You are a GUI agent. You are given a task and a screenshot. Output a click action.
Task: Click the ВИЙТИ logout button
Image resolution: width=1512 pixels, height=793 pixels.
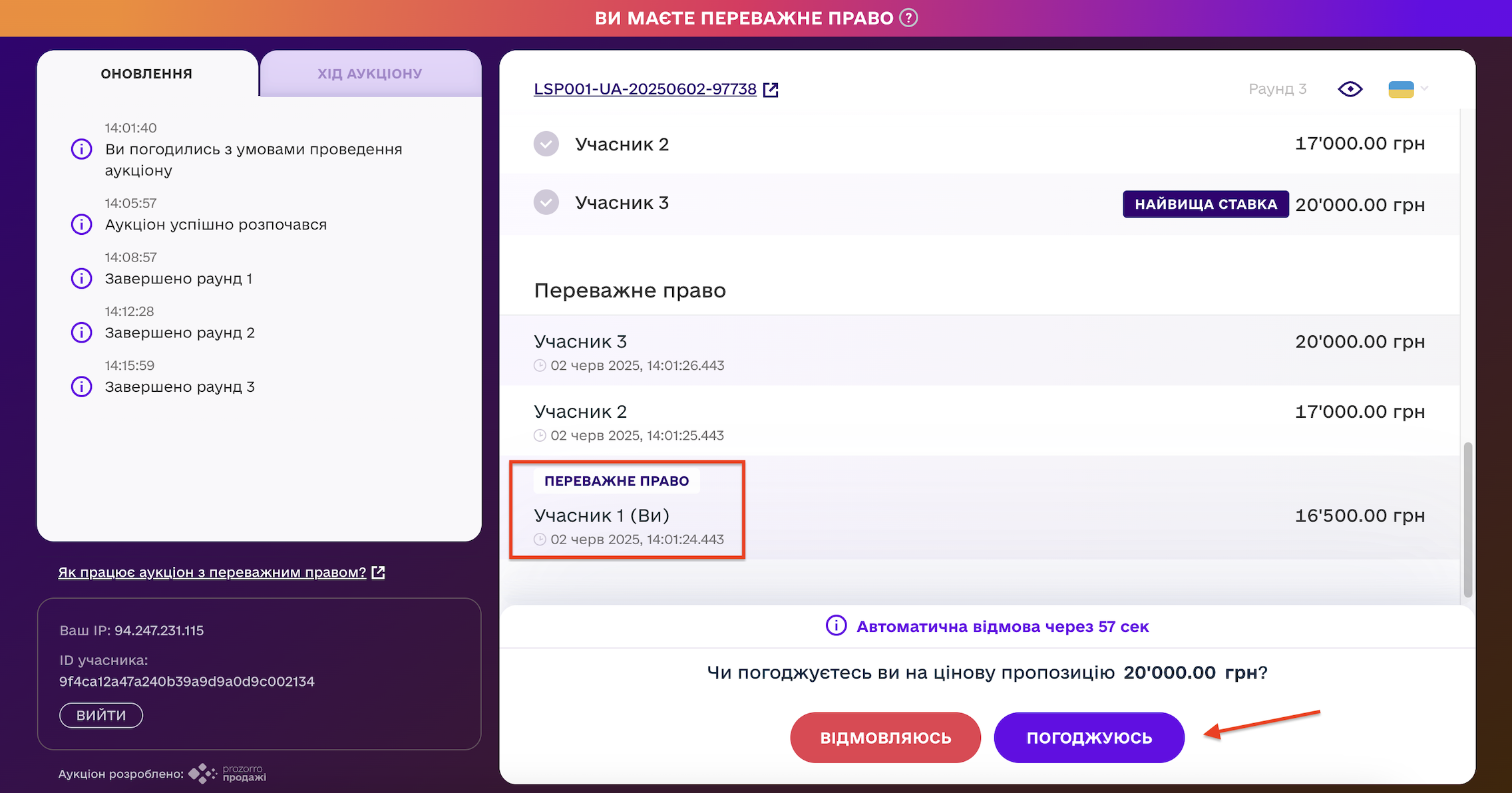click(101, 715)
